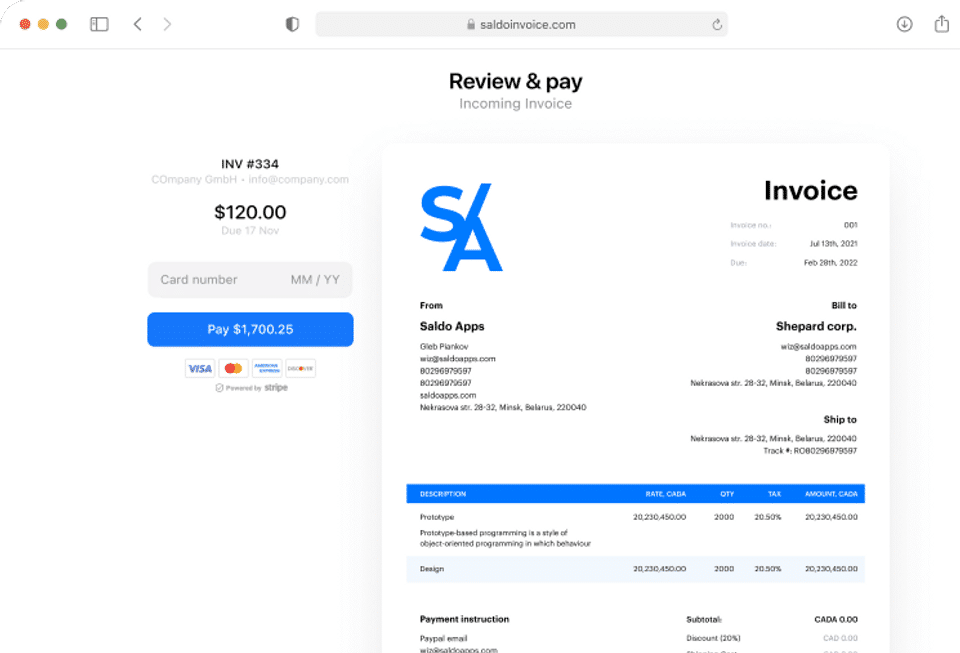Click the blue SA company logo

pyautogui.click(x=462, y=227)
